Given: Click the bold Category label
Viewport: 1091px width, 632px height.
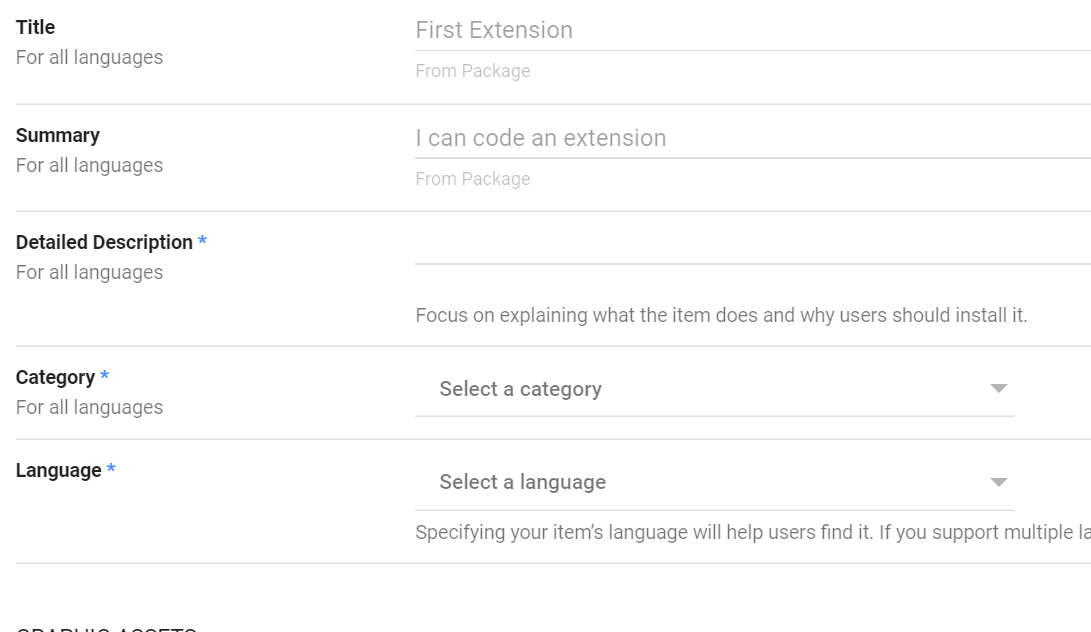Looking at the screenshot, I should coord(55,377).
